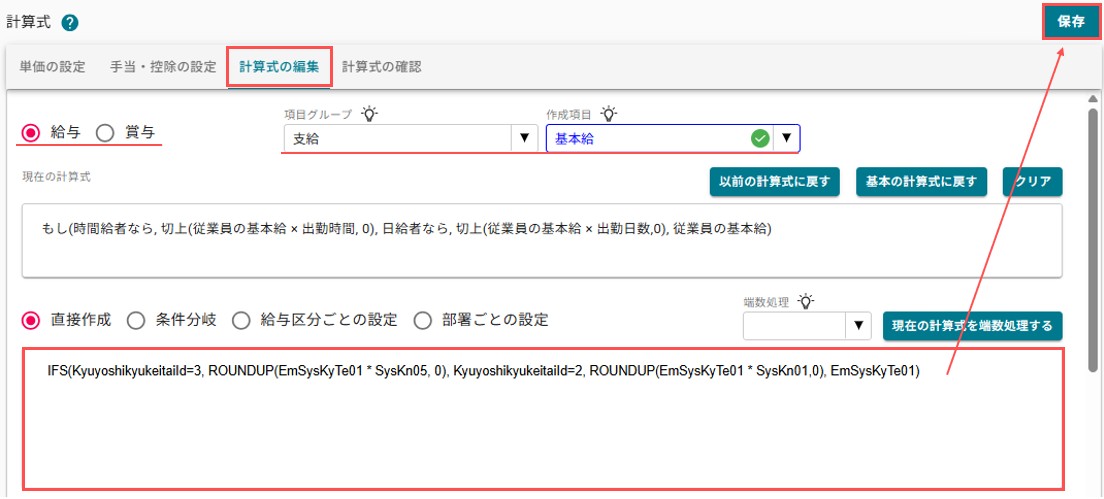Click the scrollbar up arrow
This screenshot has width=1104, height=499.
(1092, 99)
